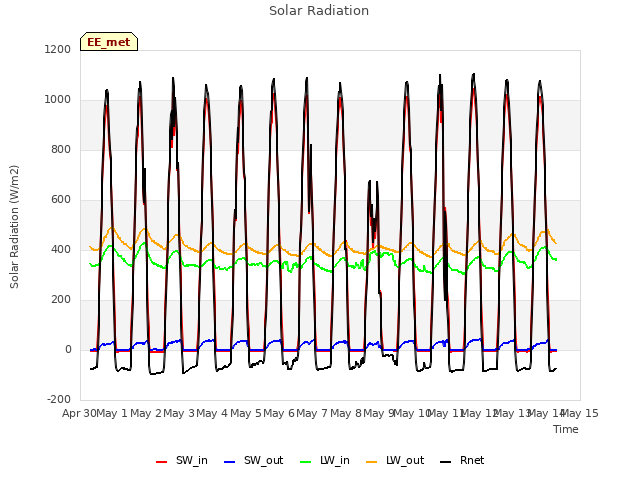Click the 200 y-axis tick label

(x=61, y=300)
